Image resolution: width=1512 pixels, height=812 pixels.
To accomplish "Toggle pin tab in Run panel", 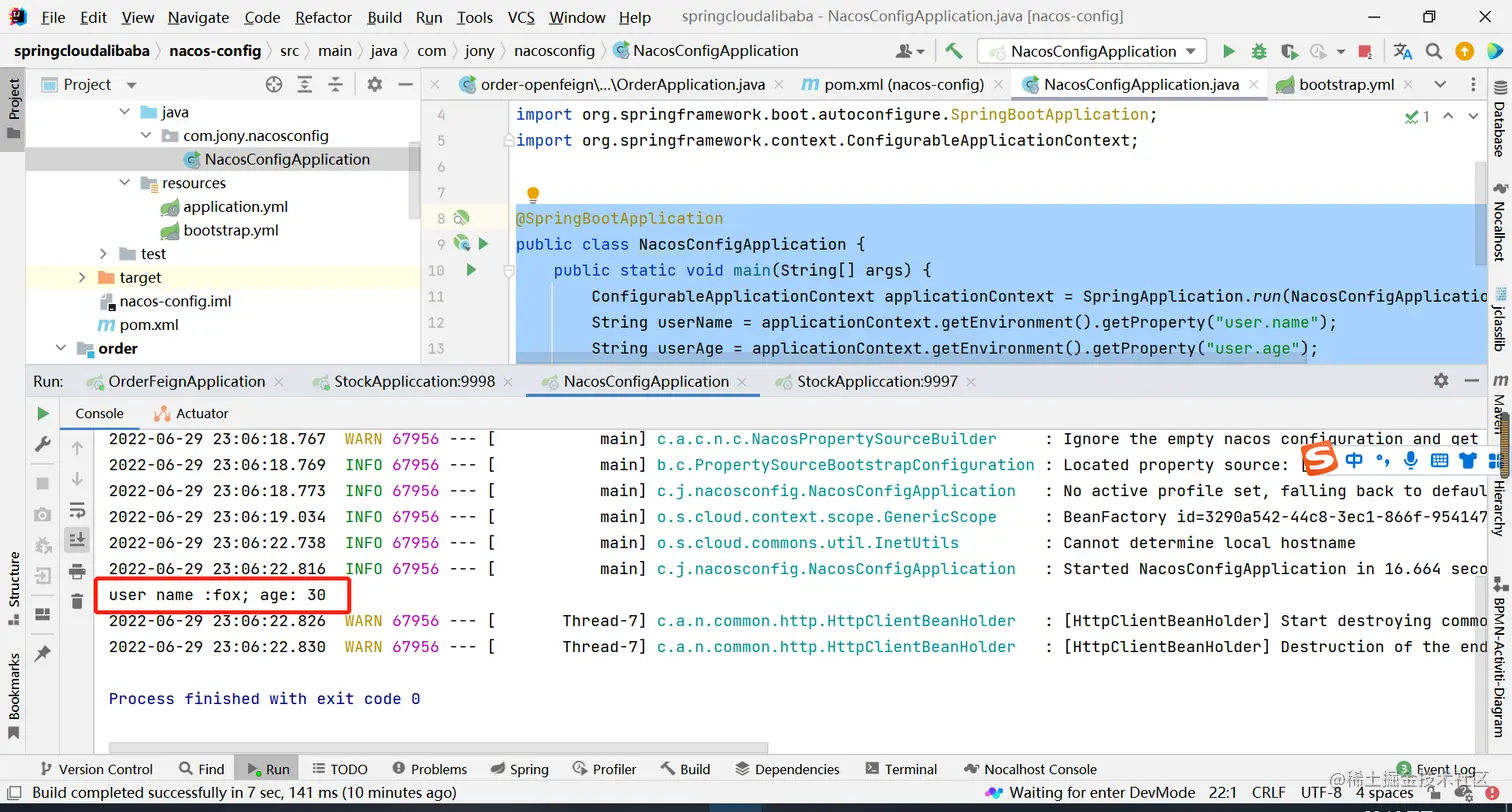I will 42,653.
